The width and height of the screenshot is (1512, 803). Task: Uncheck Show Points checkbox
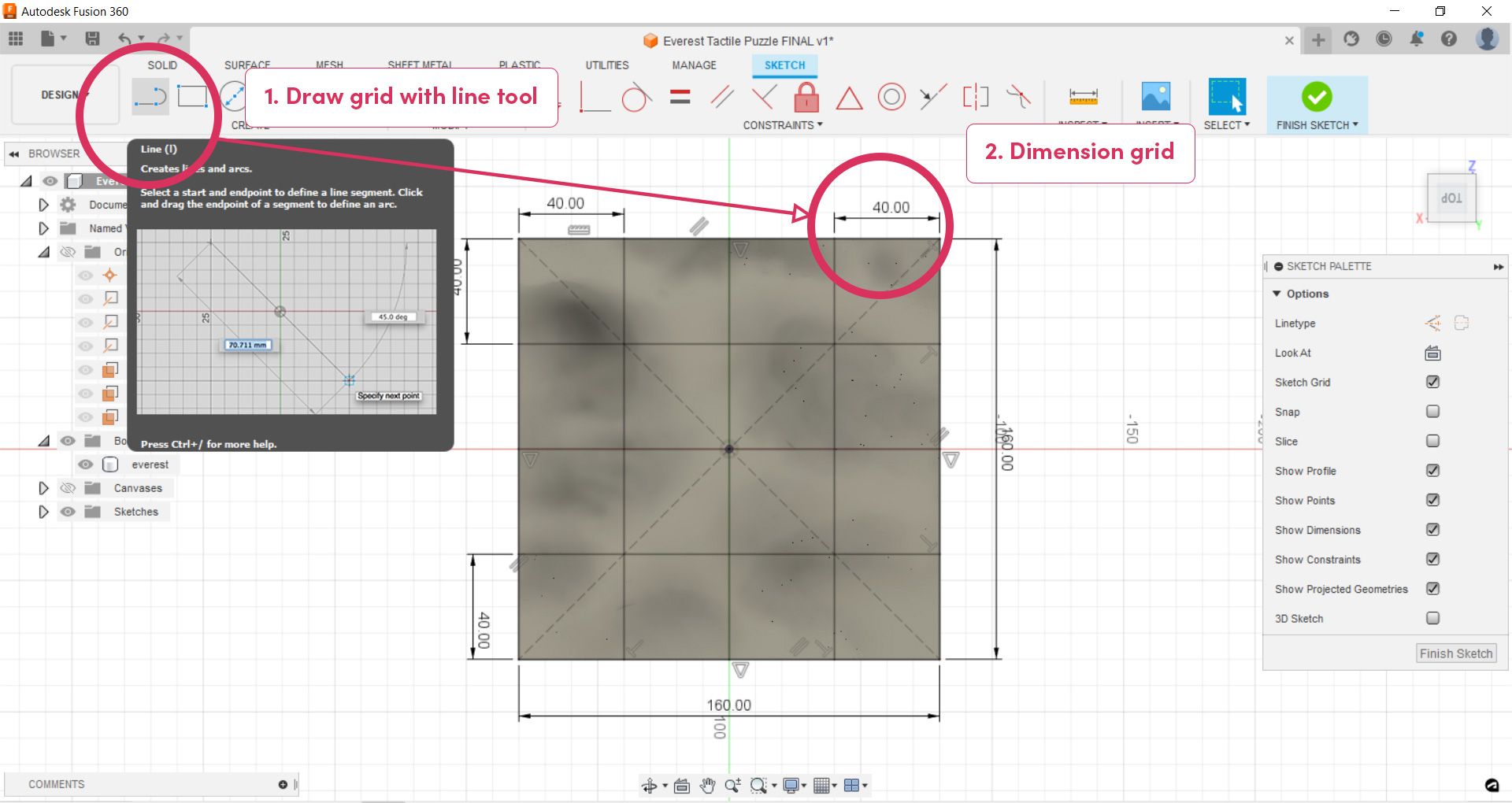pyautogui.click(x=1432, y=500)
